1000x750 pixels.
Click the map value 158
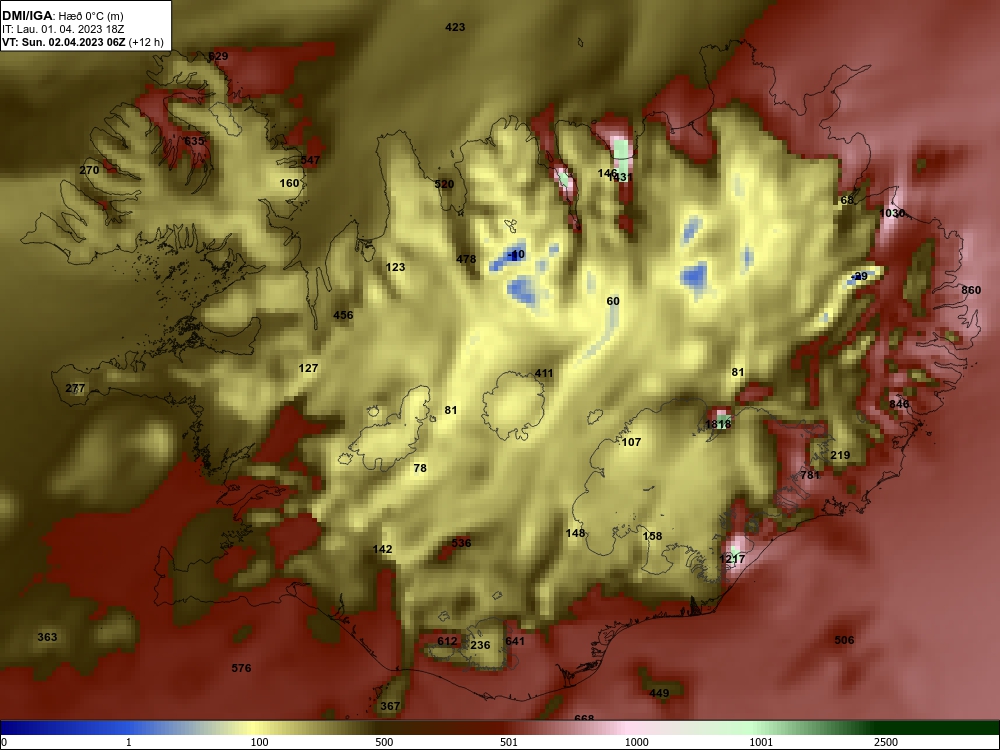click(x=652, y=536)
